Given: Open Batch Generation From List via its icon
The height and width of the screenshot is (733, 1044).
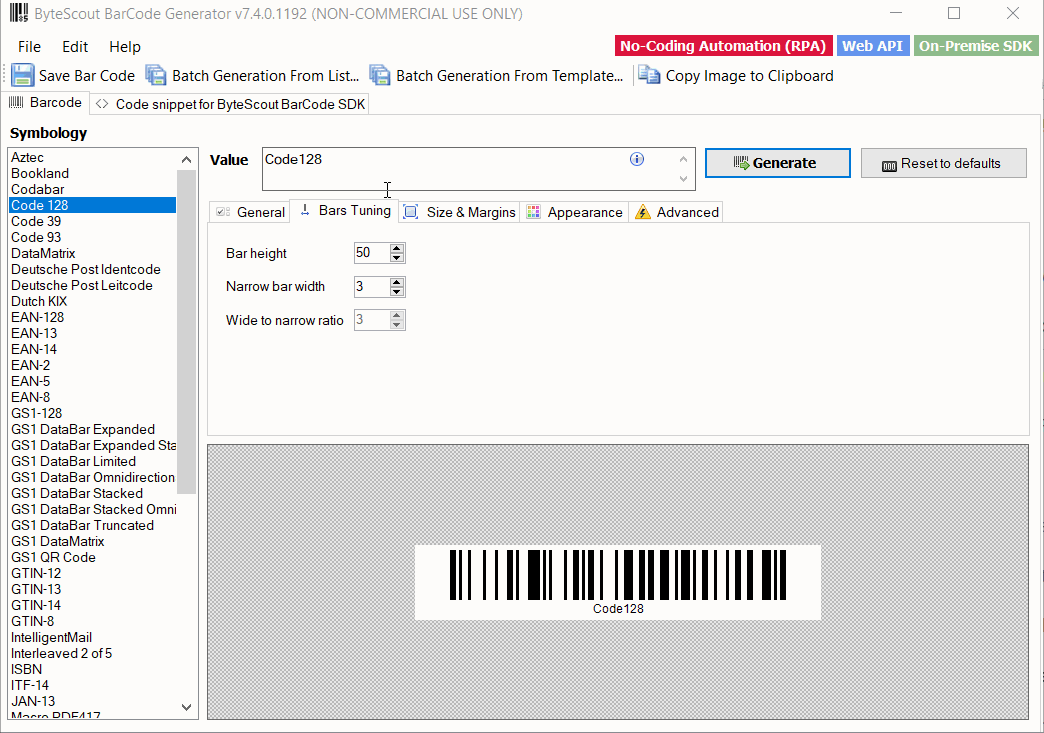Looking at the screenshot, I should [x=156, y=75].
